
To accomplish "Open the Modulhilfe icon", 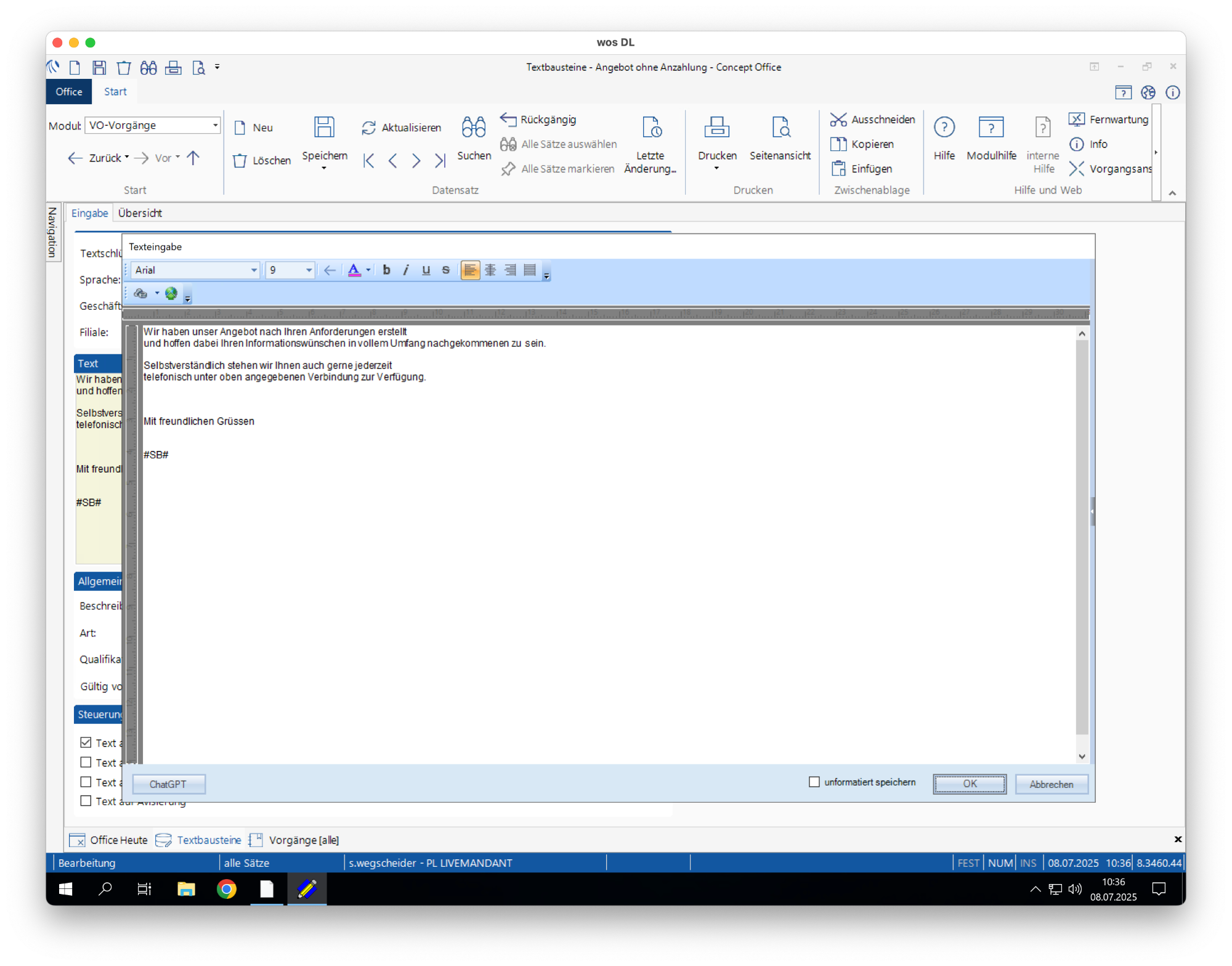I will [991, 127].
